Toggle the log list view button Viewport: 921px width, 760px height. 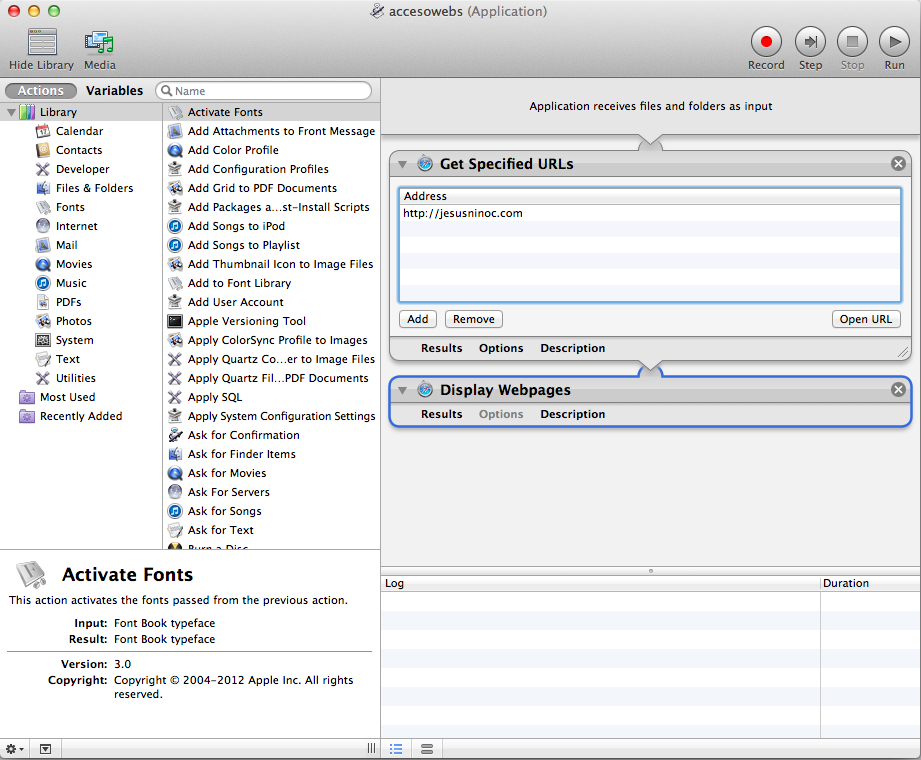[x=396, y=749]
